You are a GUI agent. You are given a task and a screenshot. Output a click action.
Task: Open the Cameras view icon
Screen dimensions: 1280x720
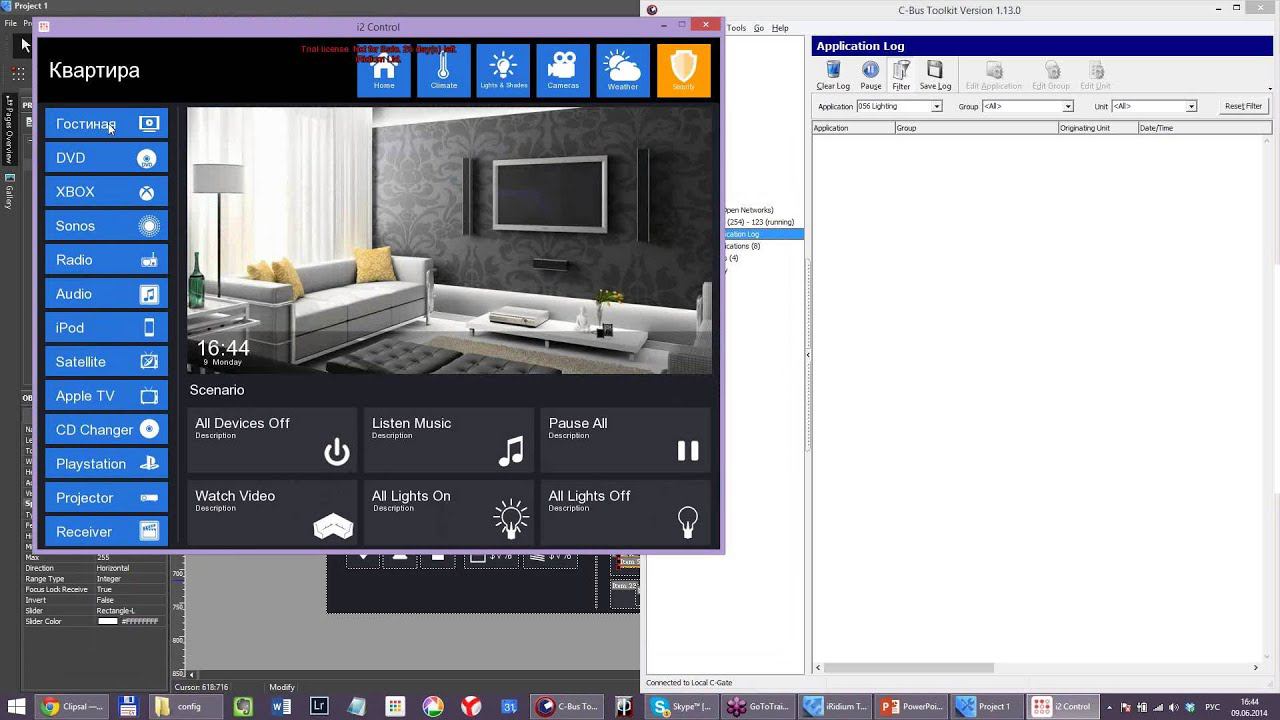(x=563, y=70)
